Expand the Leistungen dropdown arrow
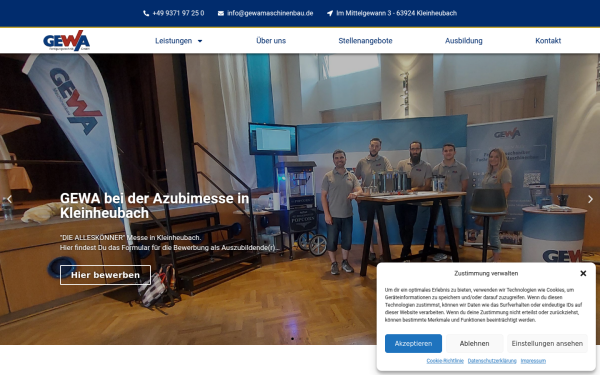The image size is (600, 375). tap(200, 41)
